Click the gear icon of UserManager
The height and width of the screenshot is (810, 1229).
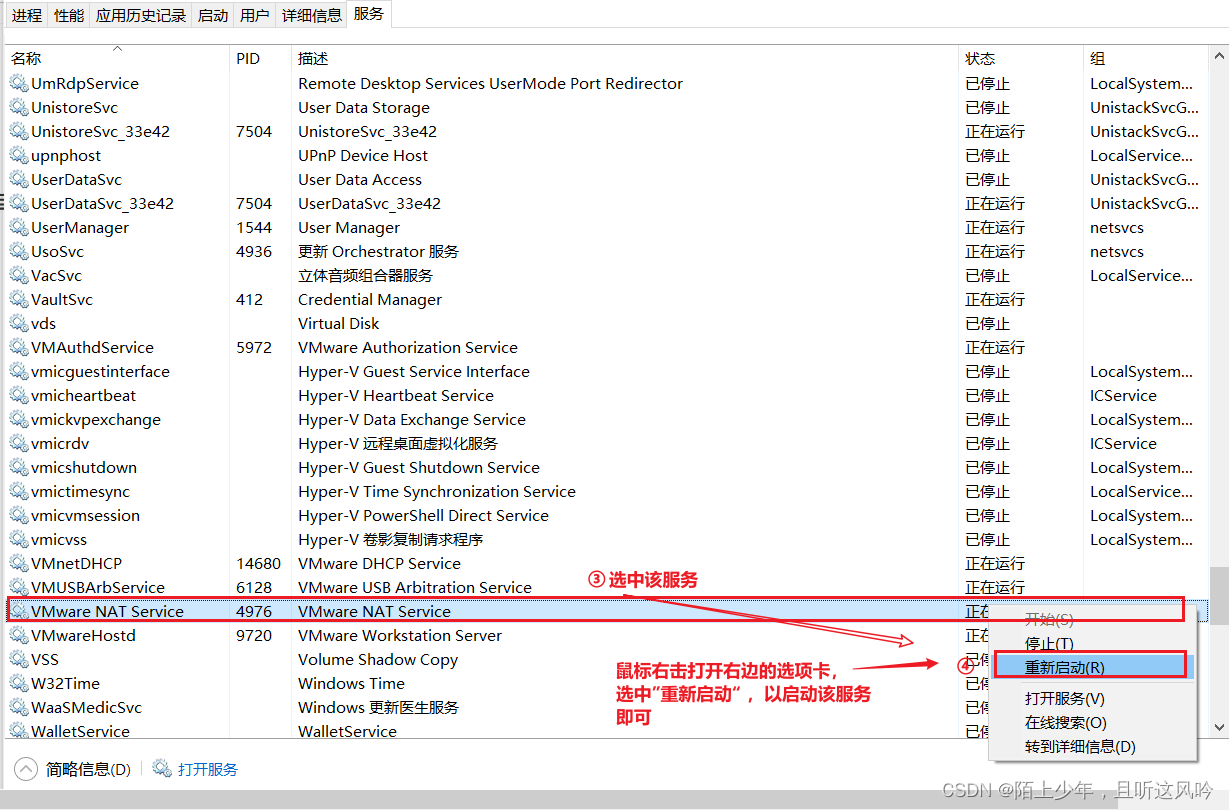coord(19,228)
